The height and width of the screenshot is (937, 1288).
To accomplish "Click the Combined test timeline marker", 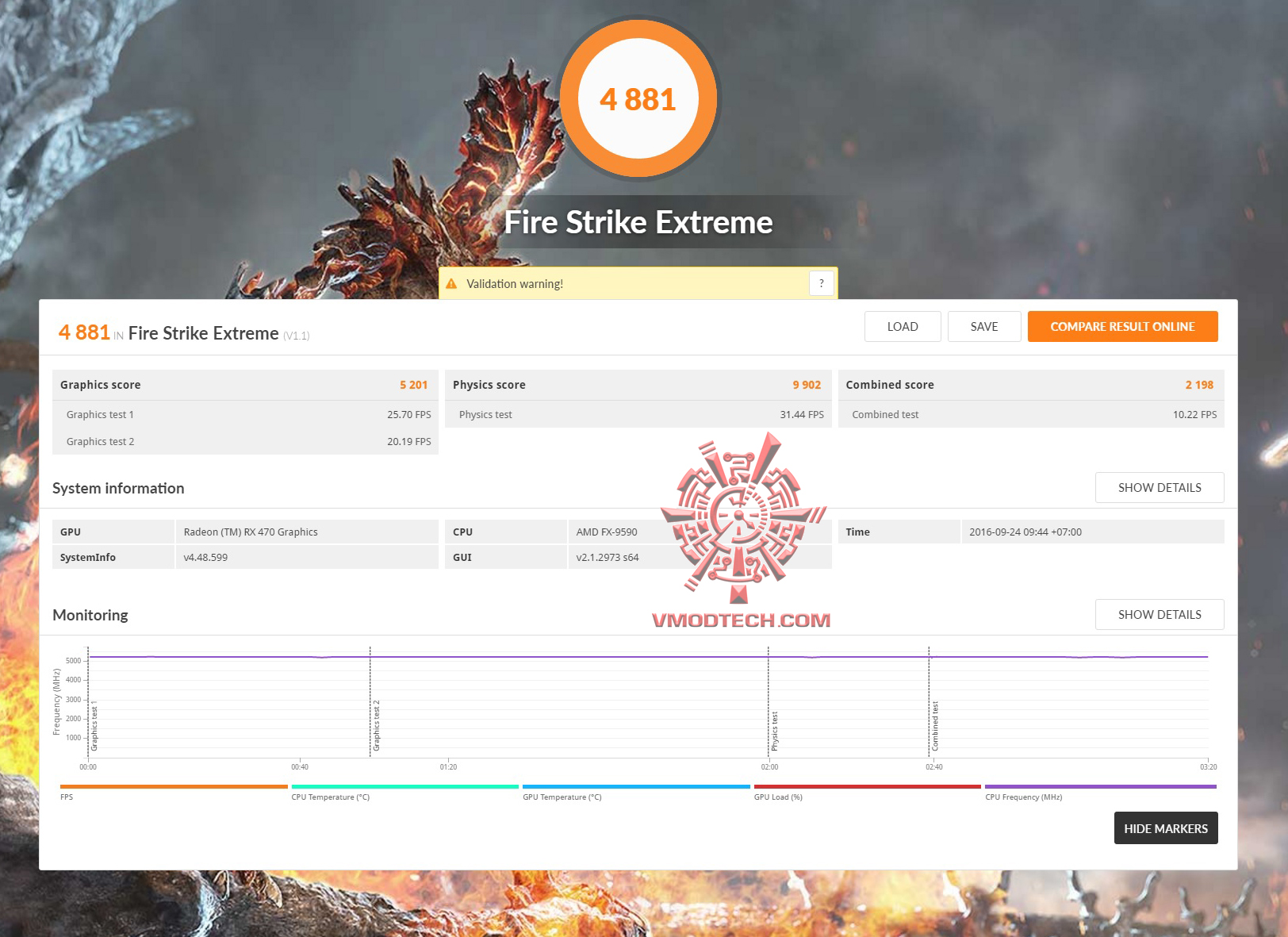I will click(x=935, y=726).
